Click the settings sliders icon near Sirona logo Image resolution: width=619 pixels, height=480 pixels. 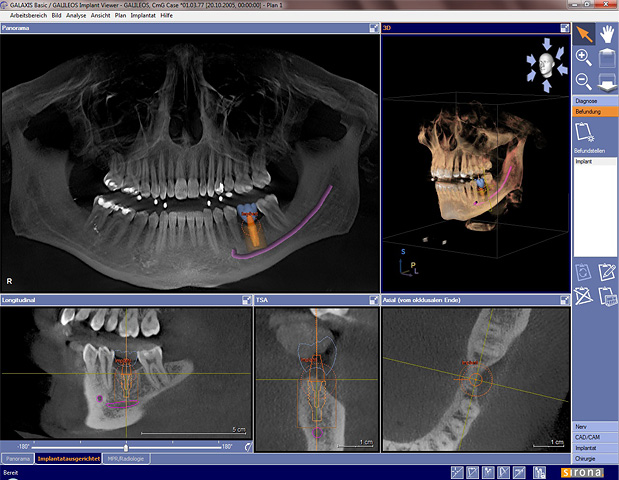click(539, 472)
